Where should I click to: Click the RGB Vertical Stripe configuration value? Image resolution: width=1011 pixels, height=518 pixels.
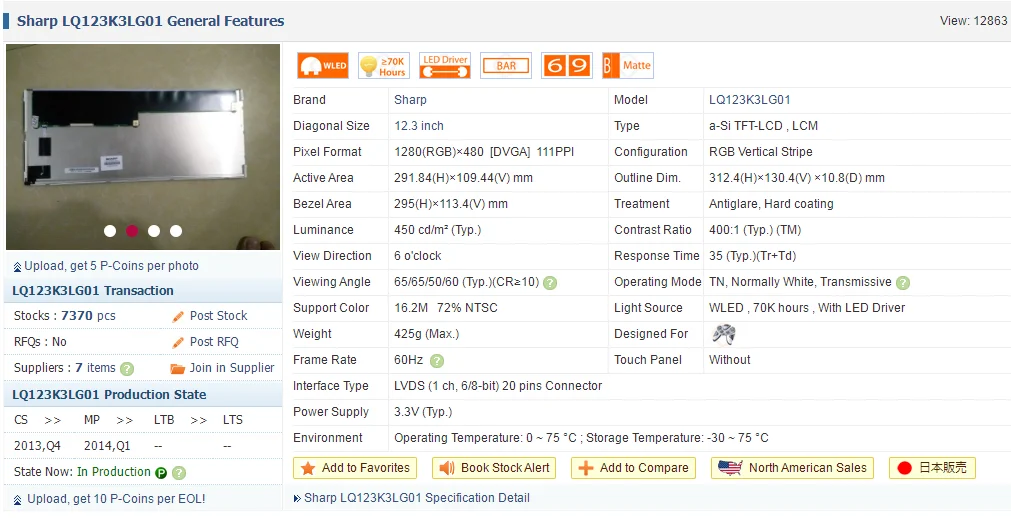coord(761,152)
